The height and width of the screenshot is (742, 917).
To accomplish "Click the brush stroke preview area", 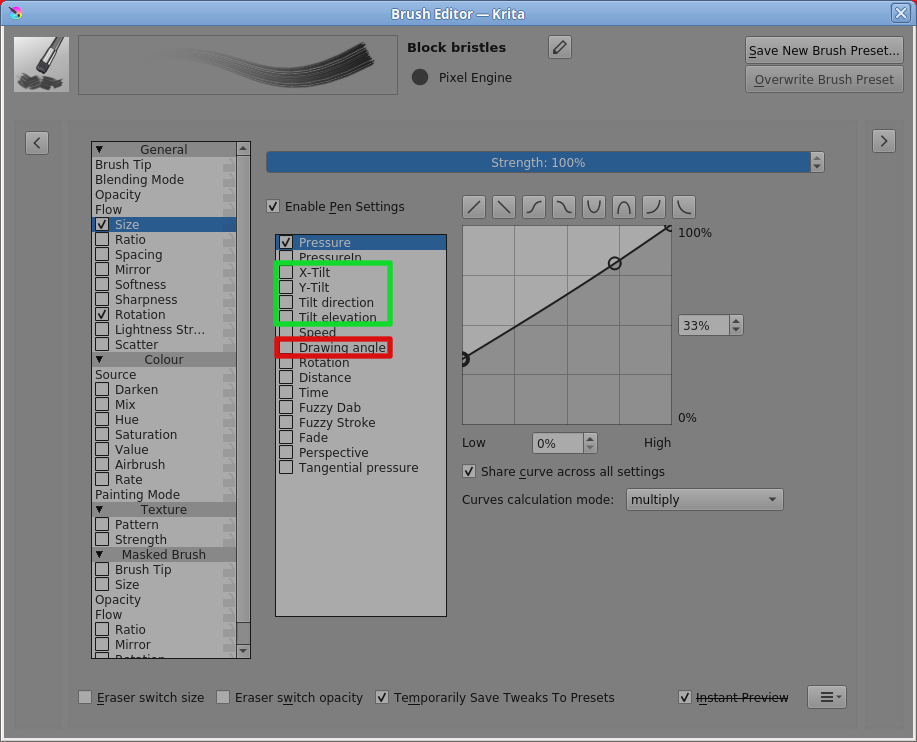I will click(x=238, y=65).
